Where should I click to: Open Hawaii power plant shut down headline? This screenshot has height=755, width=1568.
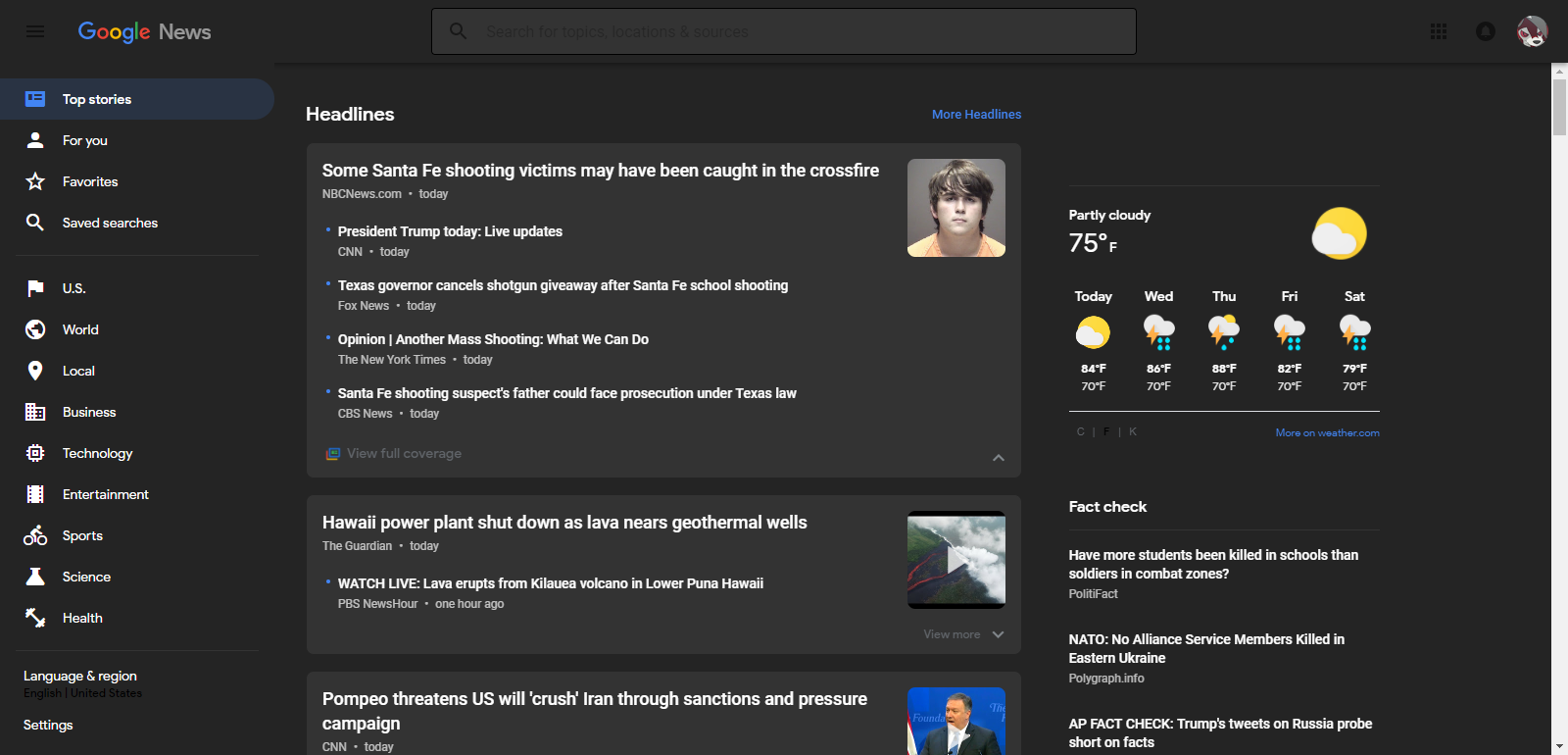(564, 523)
